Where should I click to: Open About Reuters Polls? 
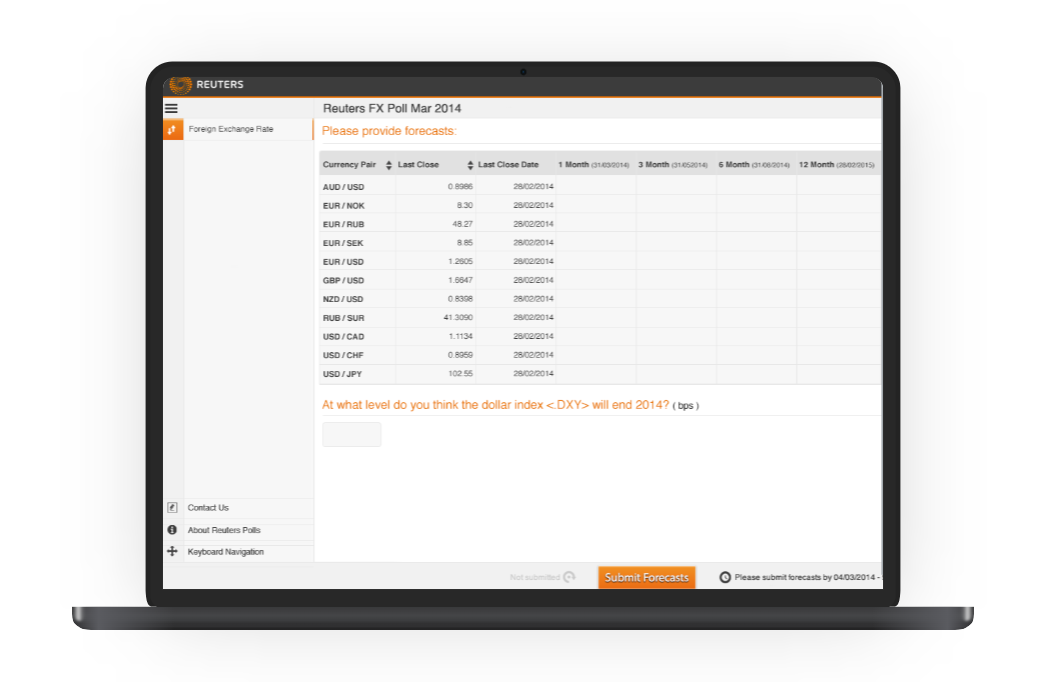click(x=224, y=530)
